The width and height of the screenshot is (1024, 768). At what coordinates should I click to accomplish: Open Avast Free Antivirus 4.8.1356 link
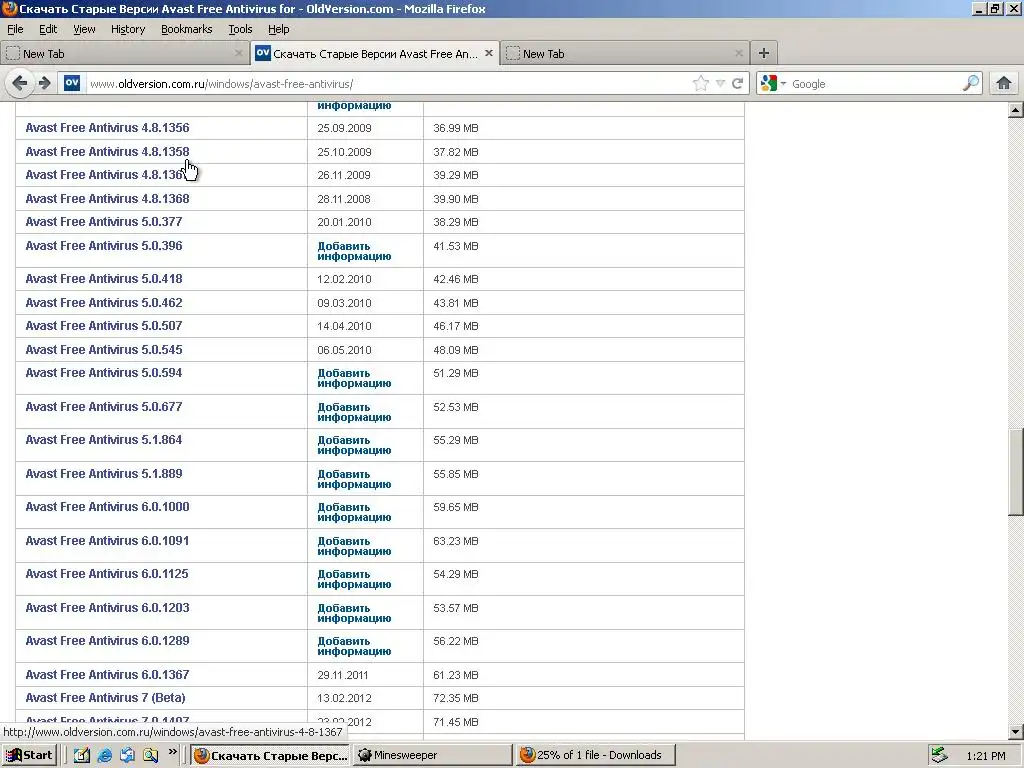click(107, 128)
